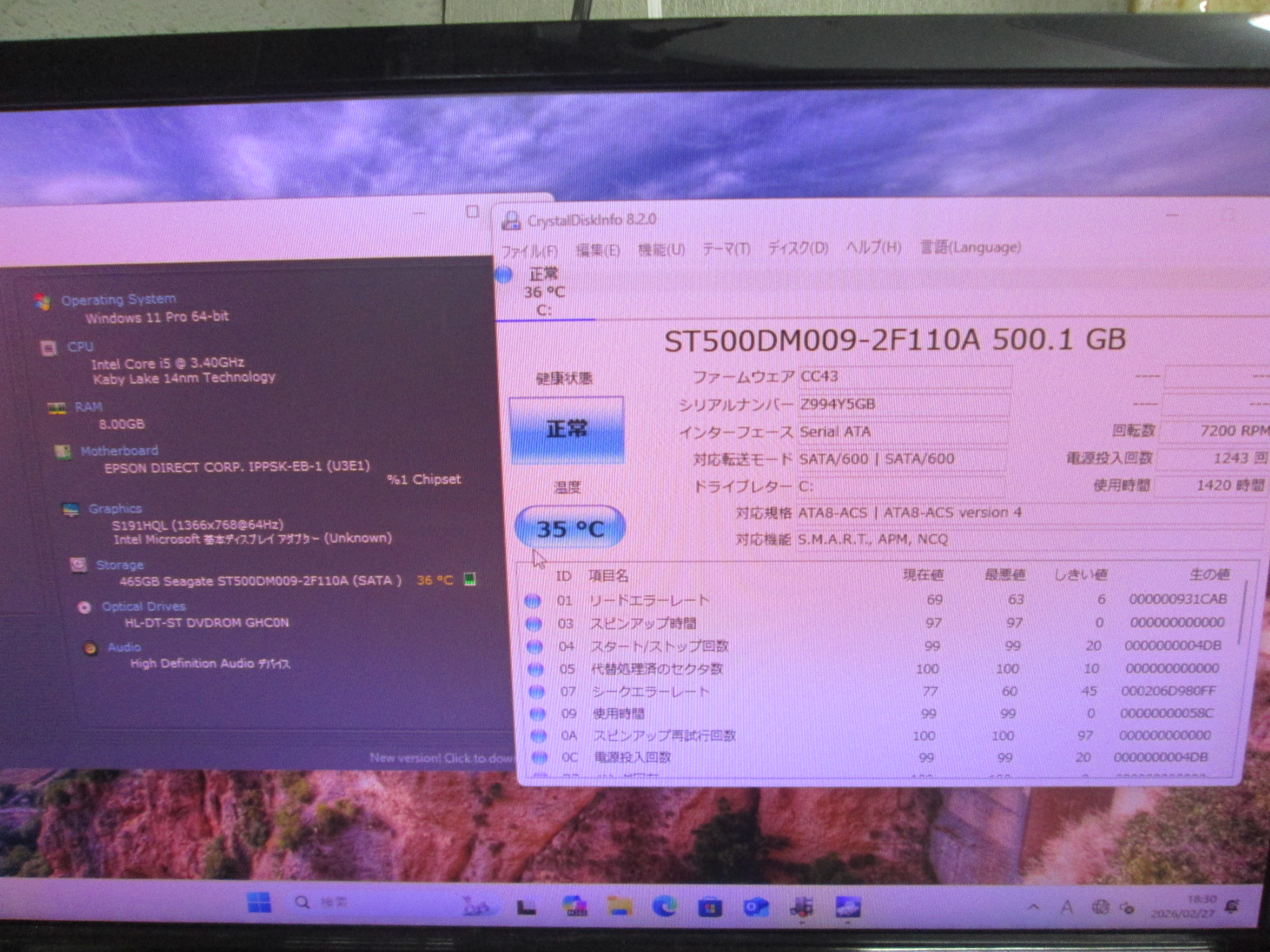Open the テーマ(T) menu
The width and height of the screenshot is (1270, 952).
(x=725, y=249)
